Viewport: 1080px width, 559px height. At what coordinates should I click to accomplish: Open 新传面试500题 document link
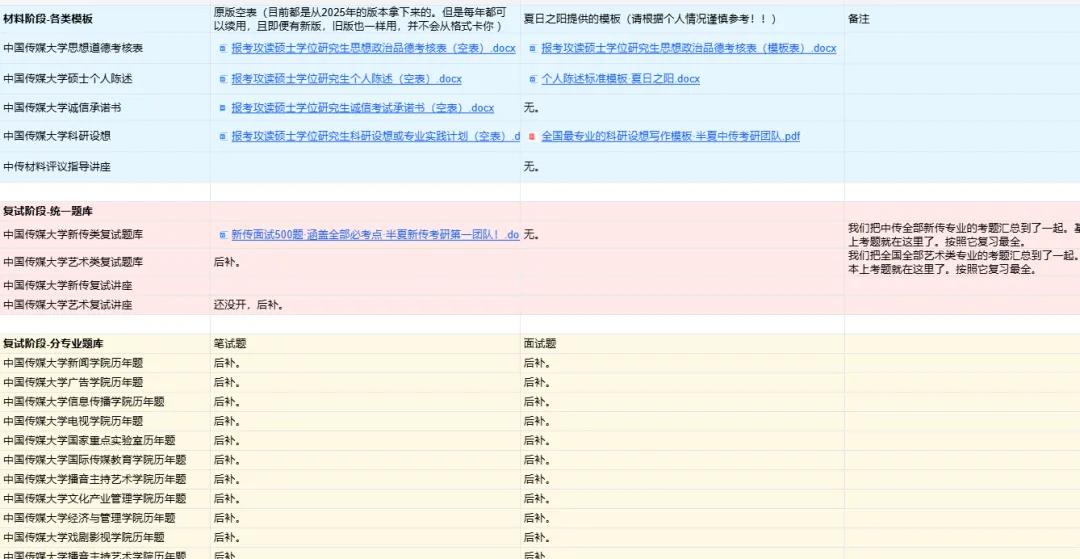[375, 235]
